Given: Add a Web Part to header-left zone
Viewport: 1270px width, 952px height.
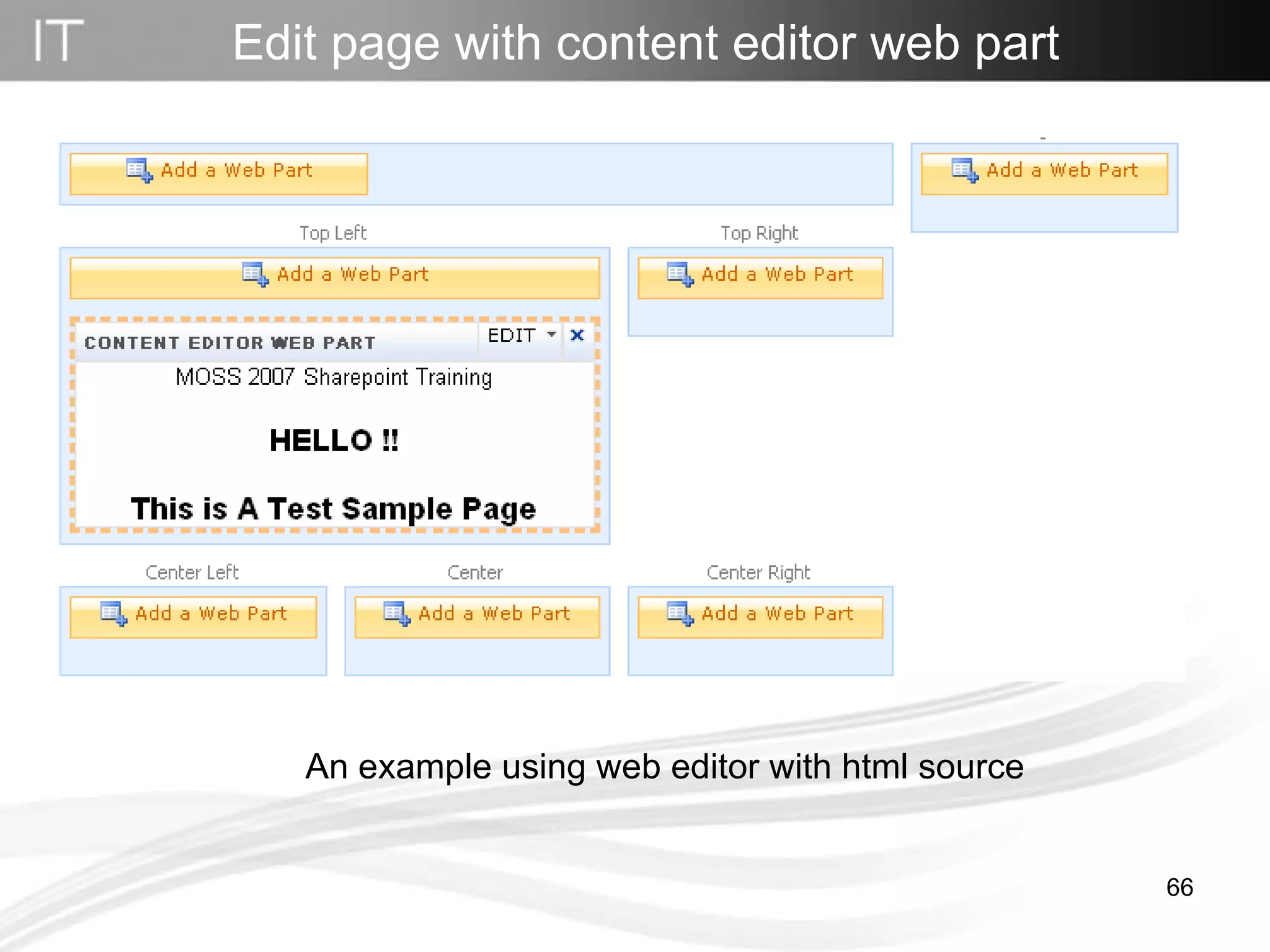Looking at the screenshot, I should 219,174.
